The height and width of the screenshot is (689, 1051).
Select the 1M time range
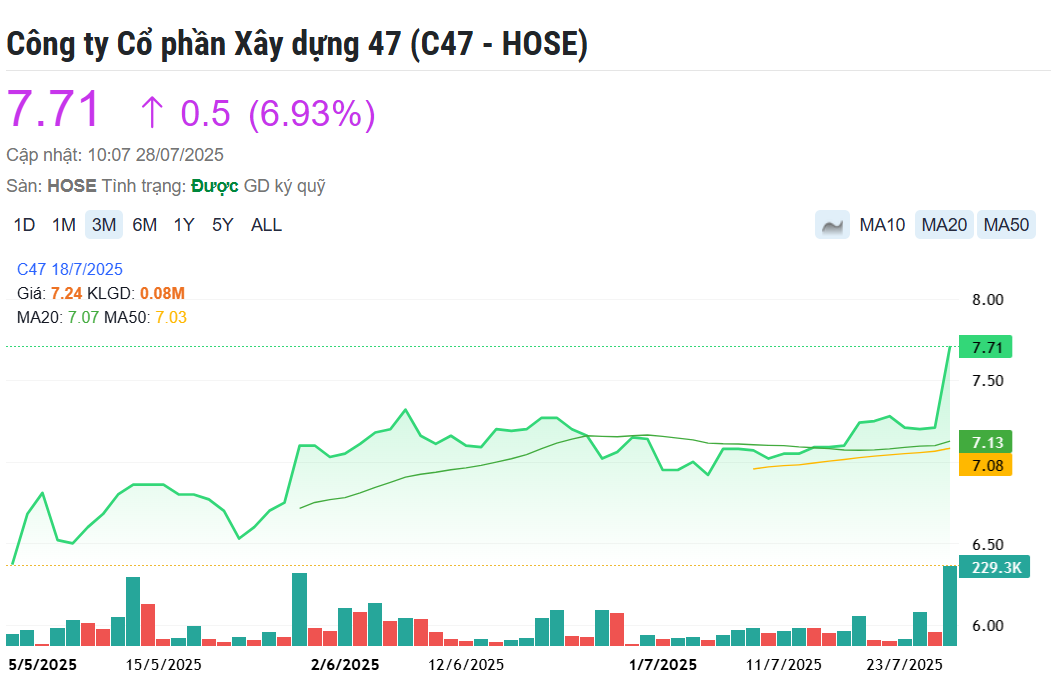[x=64, y=225]
